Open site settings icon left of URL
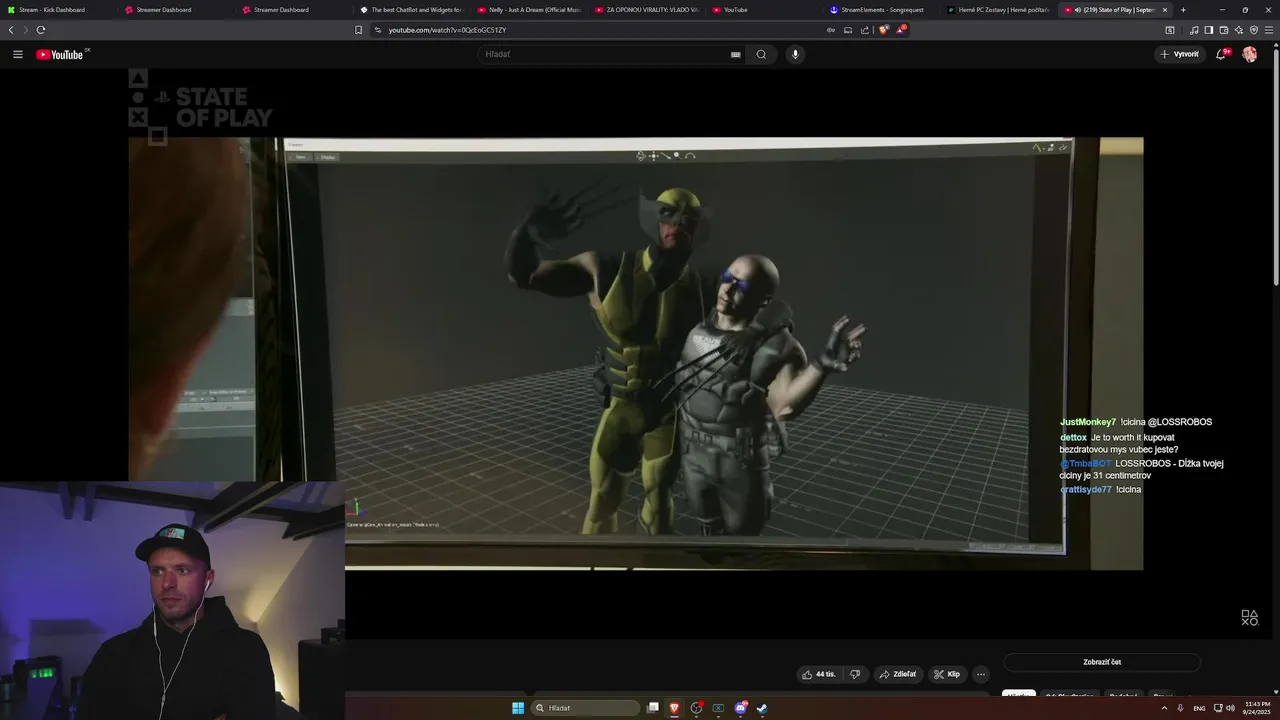The image size is (1280, 720). (x=378, y=30)
